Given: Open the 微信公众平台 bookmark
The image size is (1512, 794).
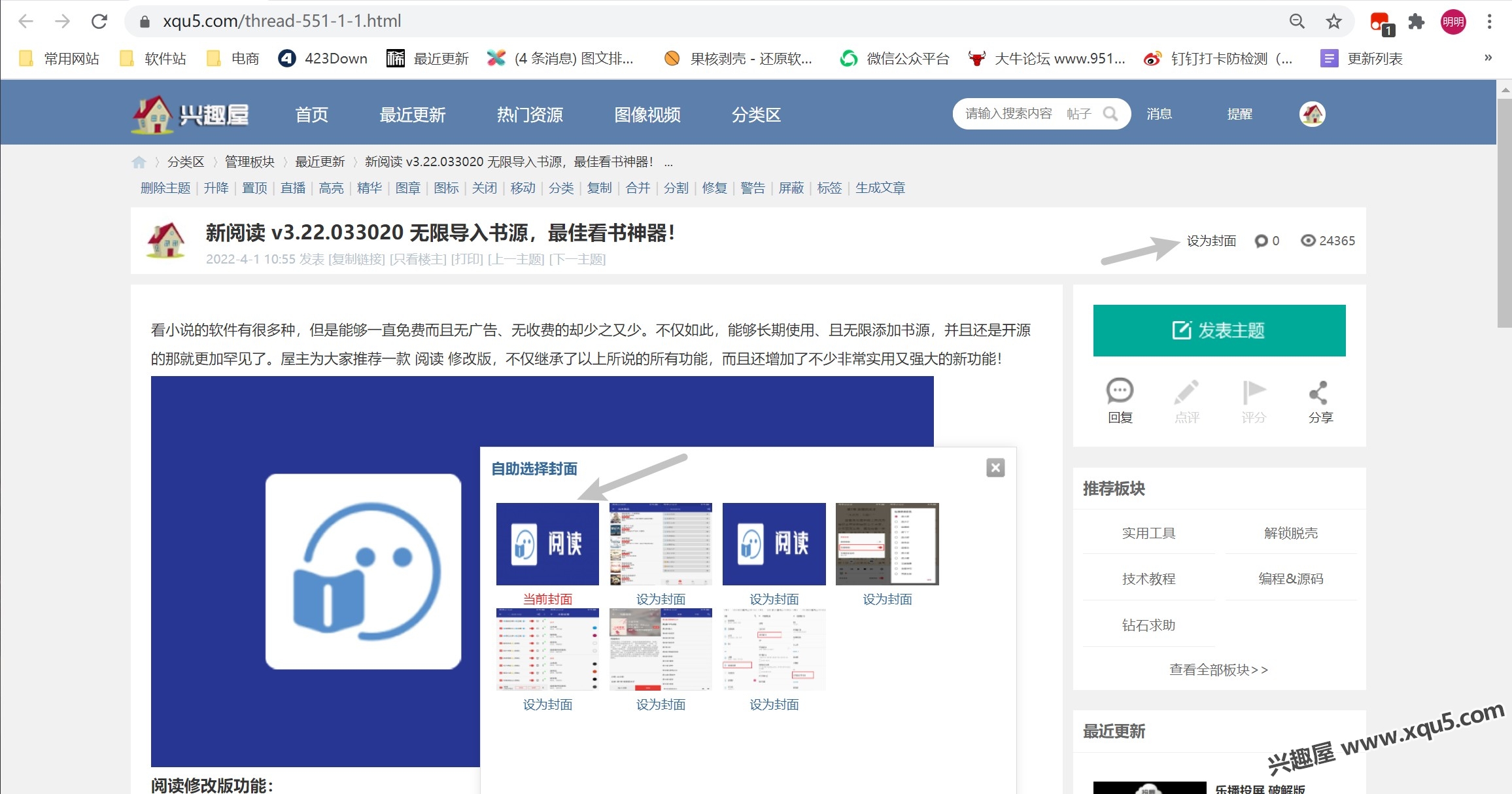Looking at the screenshot, I should pyautogui.click(x=894, y=59).
